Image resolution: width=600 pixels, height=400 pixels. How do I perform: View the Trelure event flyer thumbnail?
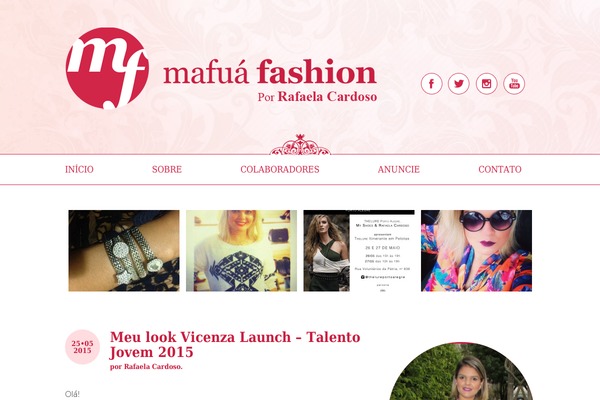coord(359,251)
